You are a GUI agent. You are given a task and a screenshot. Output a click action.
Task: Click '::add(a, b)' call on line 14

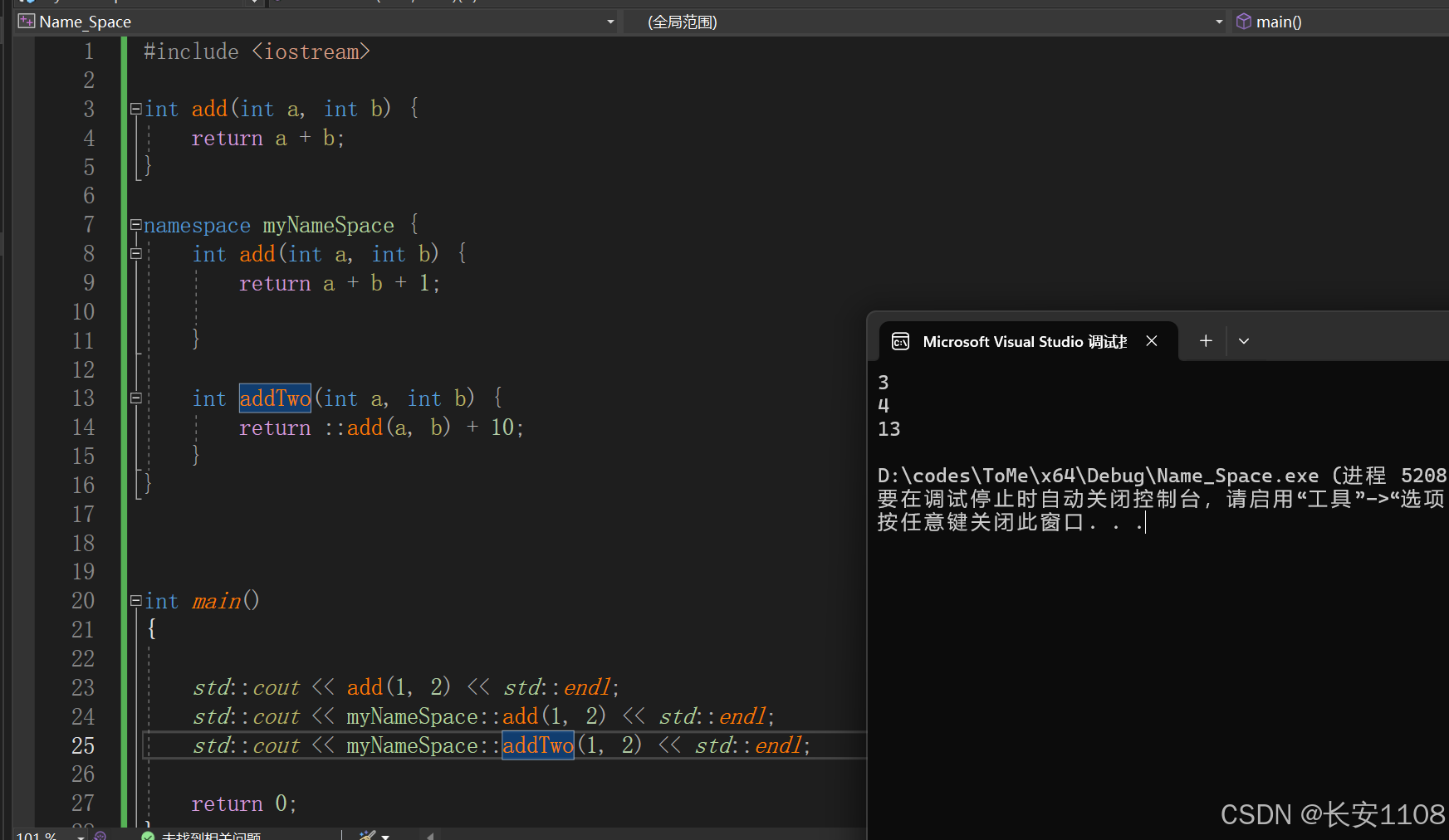click(x=387, y=427)
